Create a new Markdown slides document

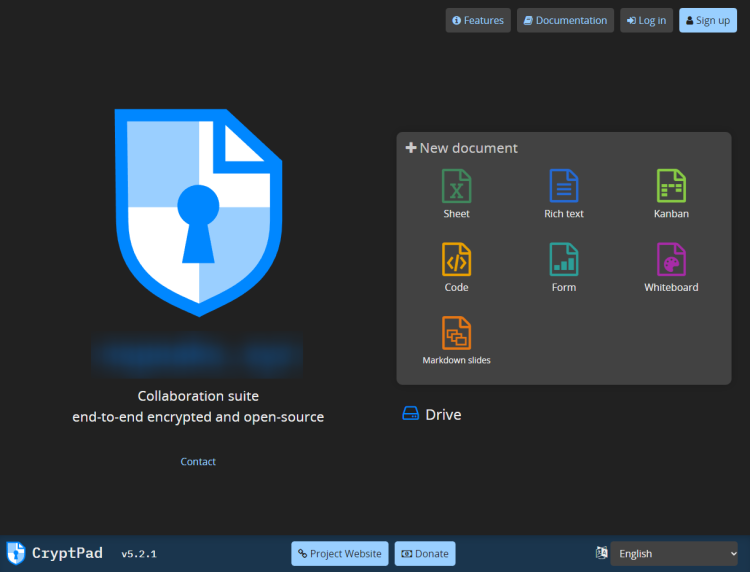pos(456,341)
